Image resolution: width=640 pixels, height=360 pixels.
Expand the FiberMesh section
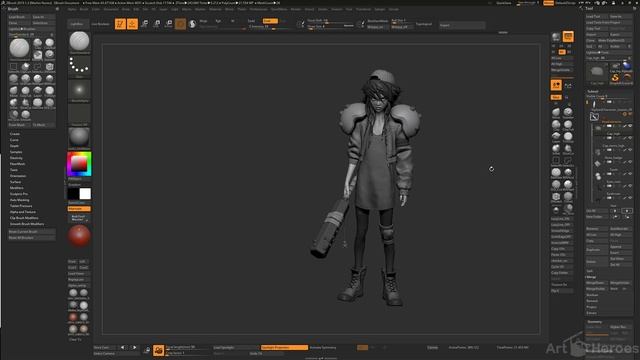point(18,164)
